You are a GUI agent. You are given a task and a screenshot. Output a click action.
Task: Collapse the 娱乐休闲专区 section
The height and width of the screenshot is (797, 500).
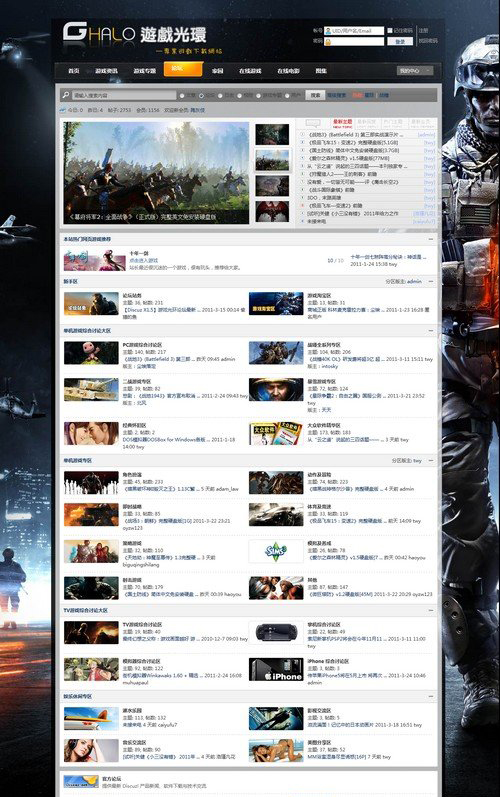click(431, 696)
